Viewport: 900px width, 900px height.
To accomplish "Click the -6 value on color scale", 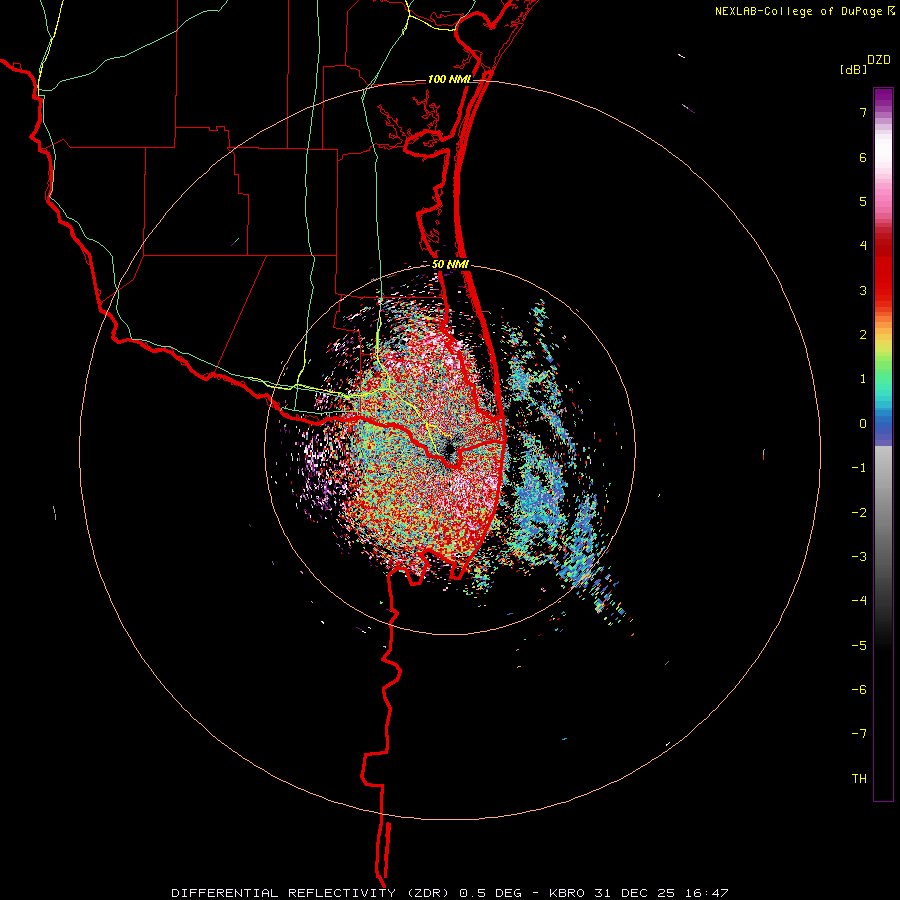I will [859, 690].
